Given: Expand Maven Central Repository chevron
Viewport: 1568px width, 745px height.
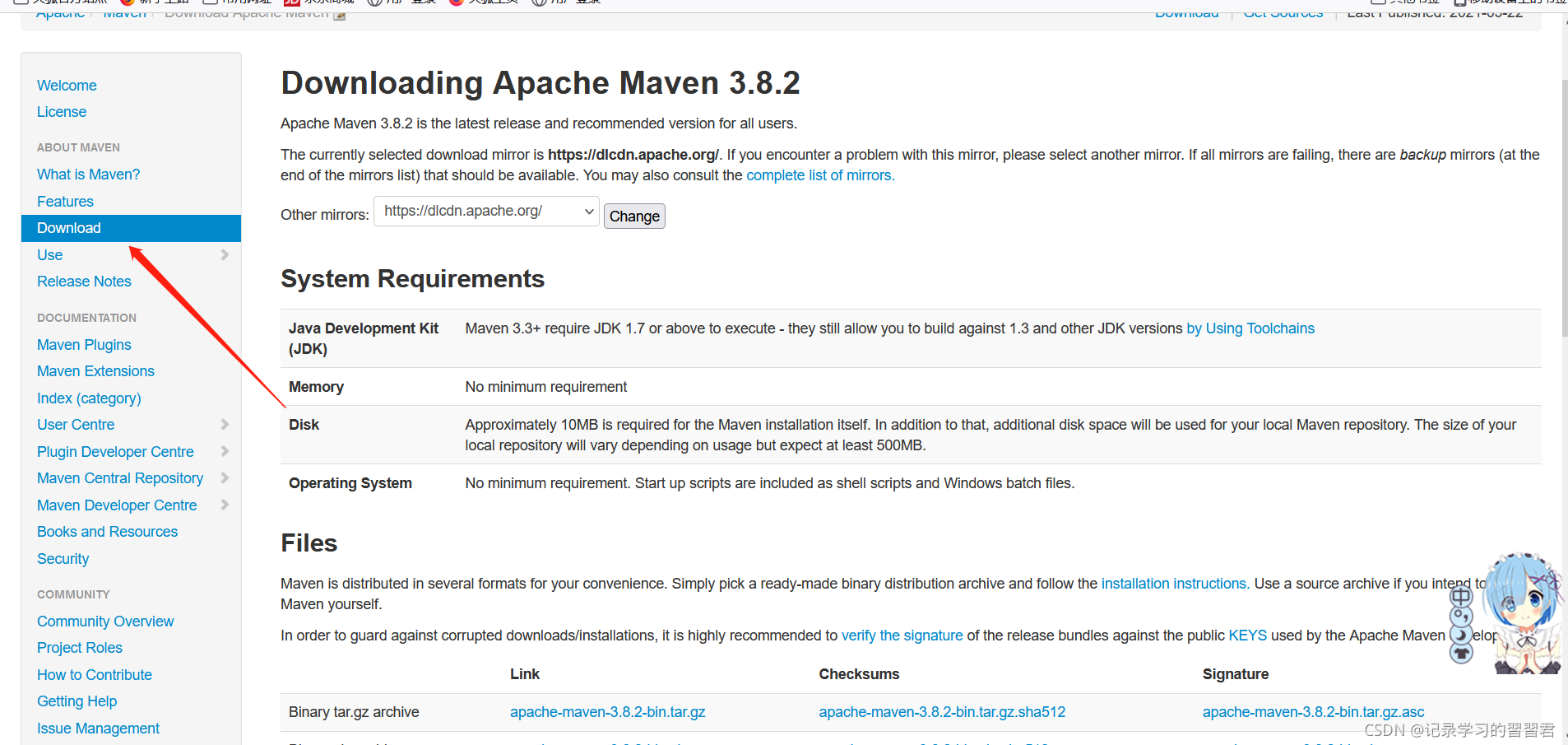Looking at the screenshot, I should [225, 478].
